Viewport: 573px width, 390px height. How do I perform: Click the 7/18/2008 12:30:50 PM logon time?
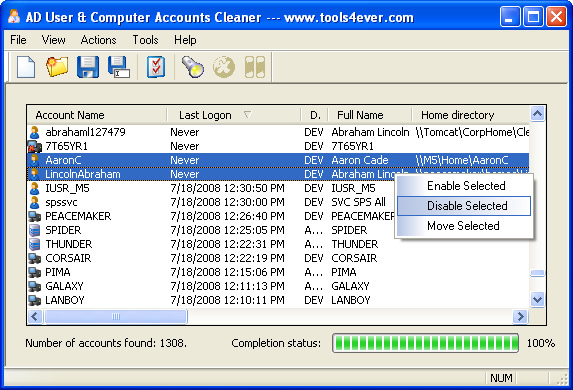(x=227, y=189)
